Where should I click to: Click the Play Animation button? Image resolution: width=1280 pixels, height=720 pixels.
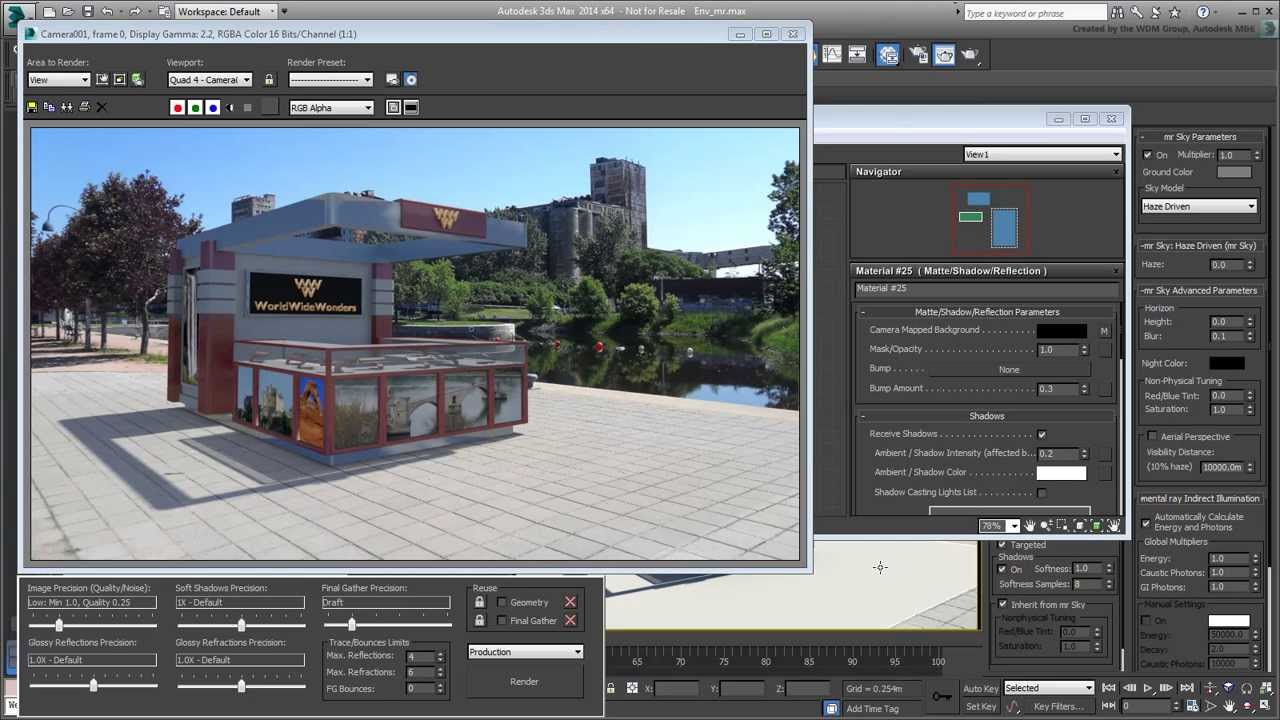[1148, 688]
